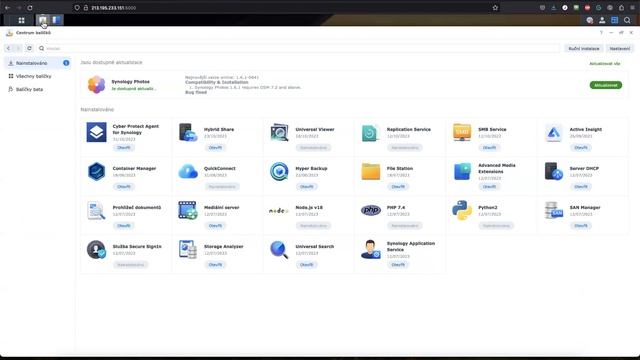640x360 pixels.
Task: Click the File Station folder icon
Action: (371, 171)
